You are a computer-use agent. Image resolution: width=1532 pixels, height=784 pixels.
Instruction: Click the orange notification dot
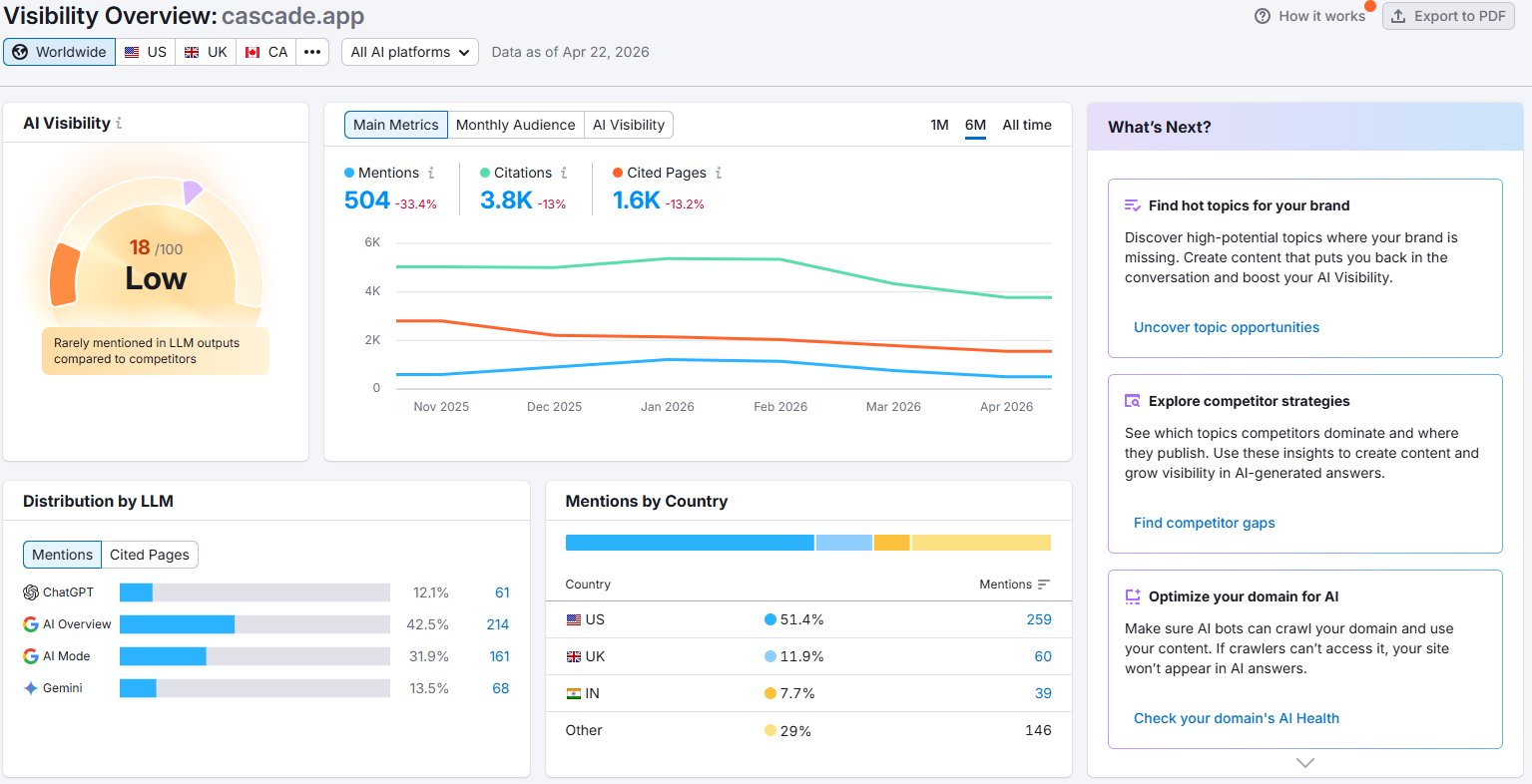tap(1370, 6)
